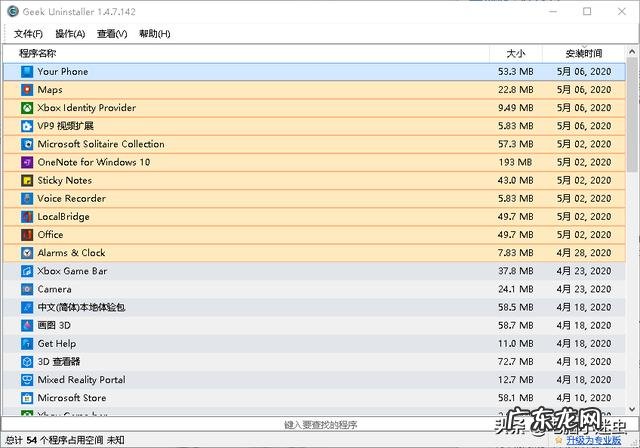Click the VP9 视频扩展 icon
This screenshot has width=640, height=448.
click(27, 126)
